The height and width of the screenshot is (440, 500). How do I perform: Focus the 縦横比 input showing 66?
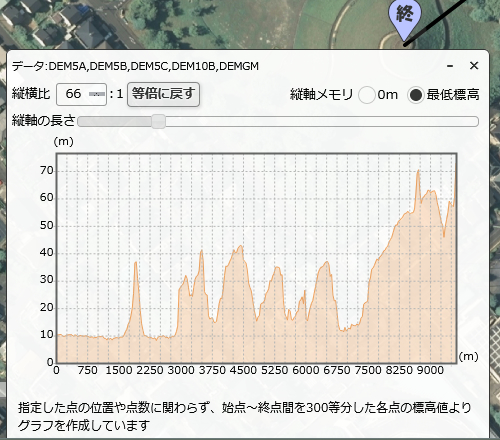click(81, 94)
